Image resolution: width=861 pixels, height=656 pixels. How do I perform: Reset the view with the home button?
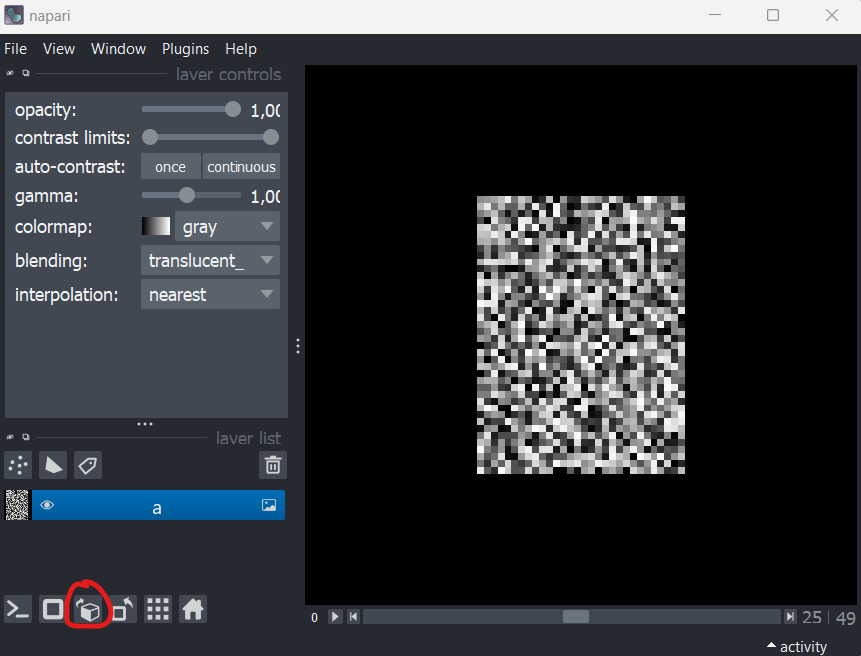tap(190, 608)
